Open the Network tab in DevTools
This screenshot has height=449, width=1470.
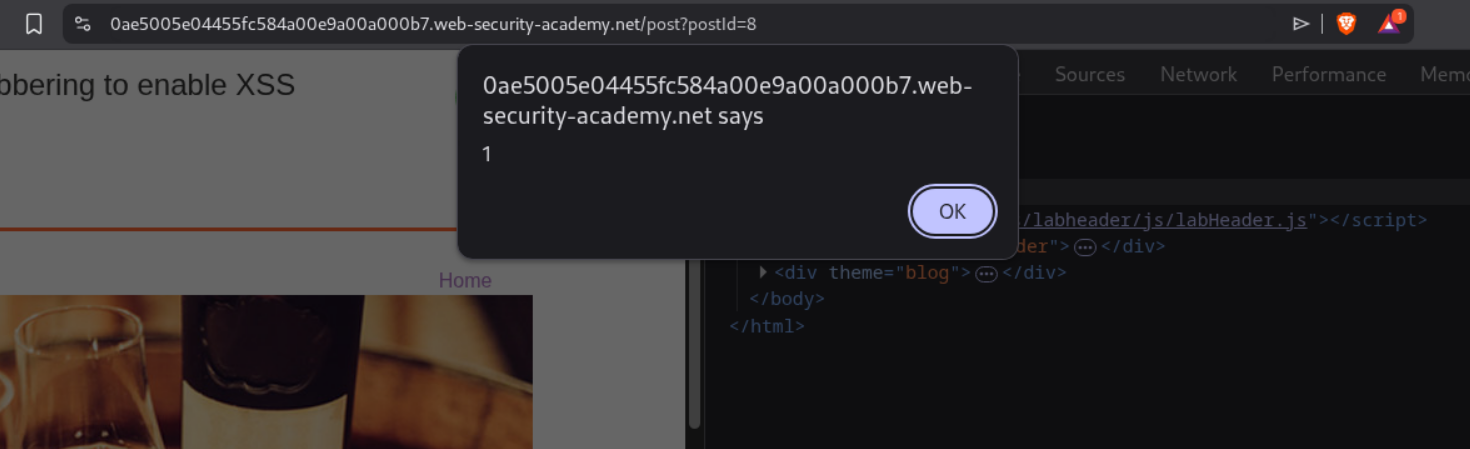point(1198,74)
